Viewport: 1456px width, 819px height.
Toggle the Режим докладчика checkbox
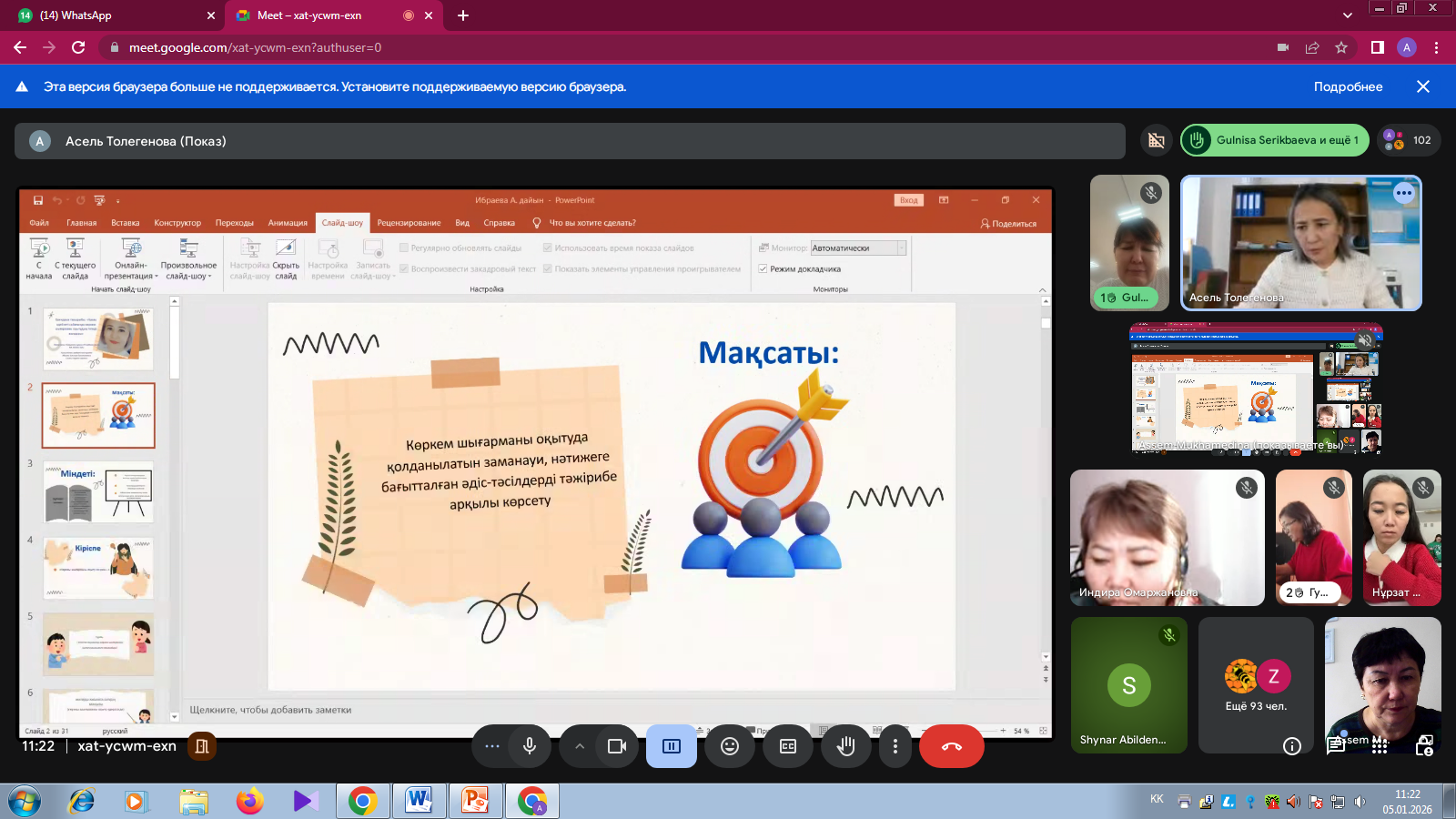[x=763, y=269]
